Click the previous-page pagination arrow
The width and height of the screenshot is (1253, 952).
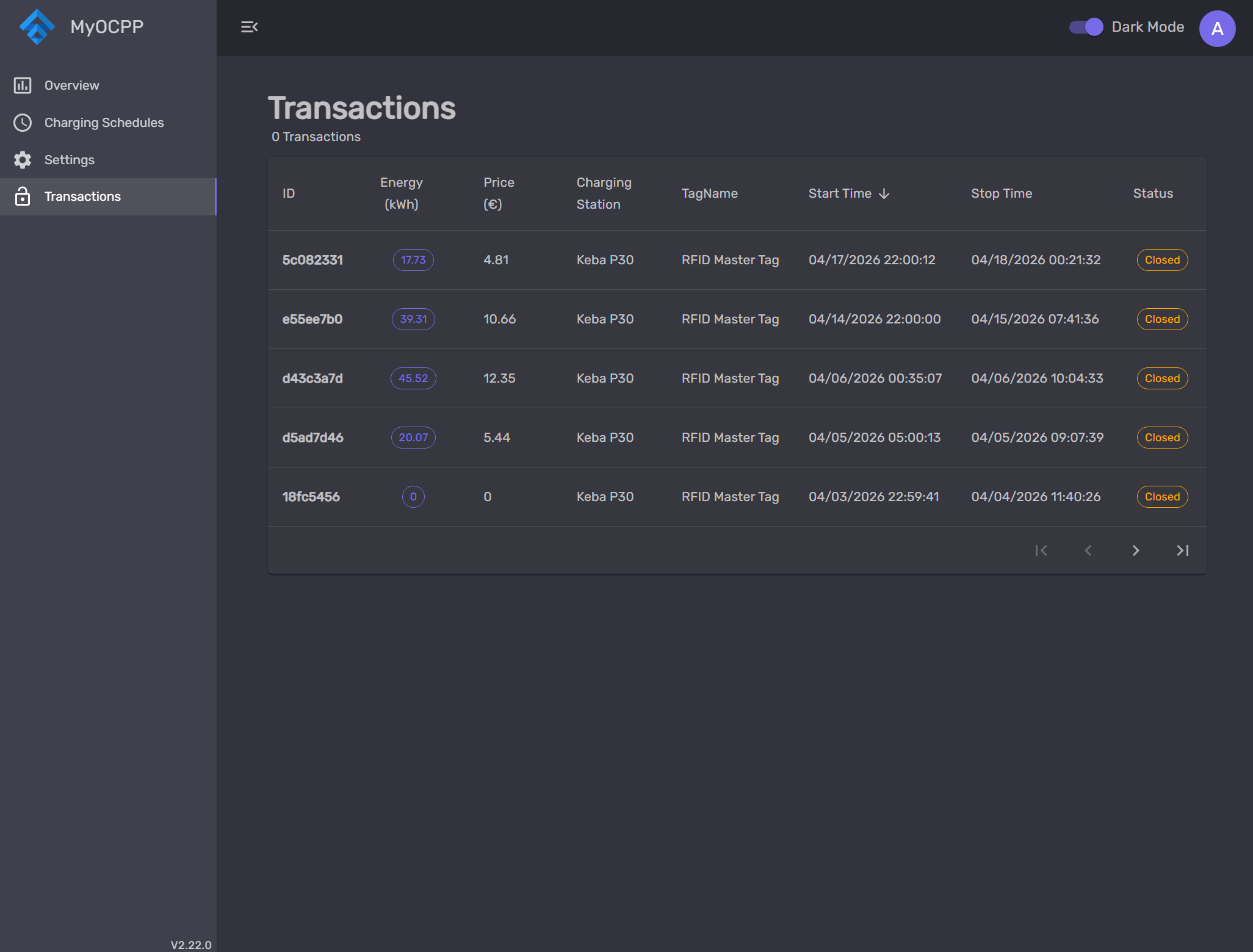[x=1088, y=550]
